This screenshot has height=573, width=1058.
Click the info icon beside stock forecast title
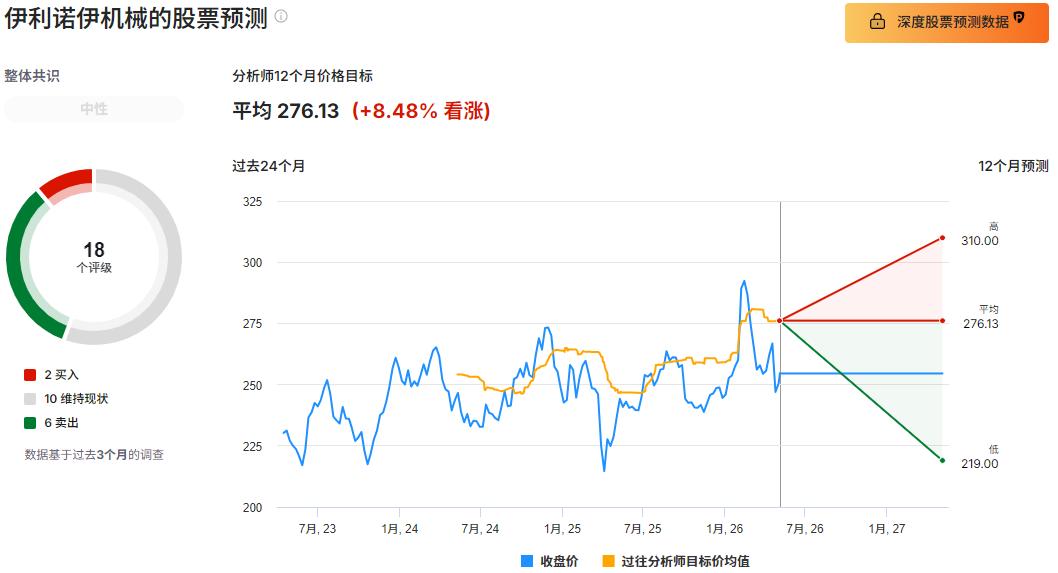pos(281,16)
